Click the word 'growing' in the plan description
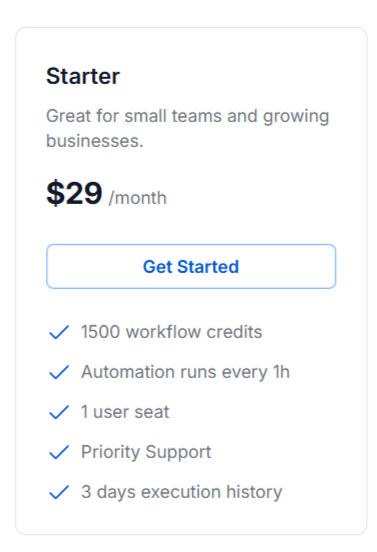 tap(296, 117)
